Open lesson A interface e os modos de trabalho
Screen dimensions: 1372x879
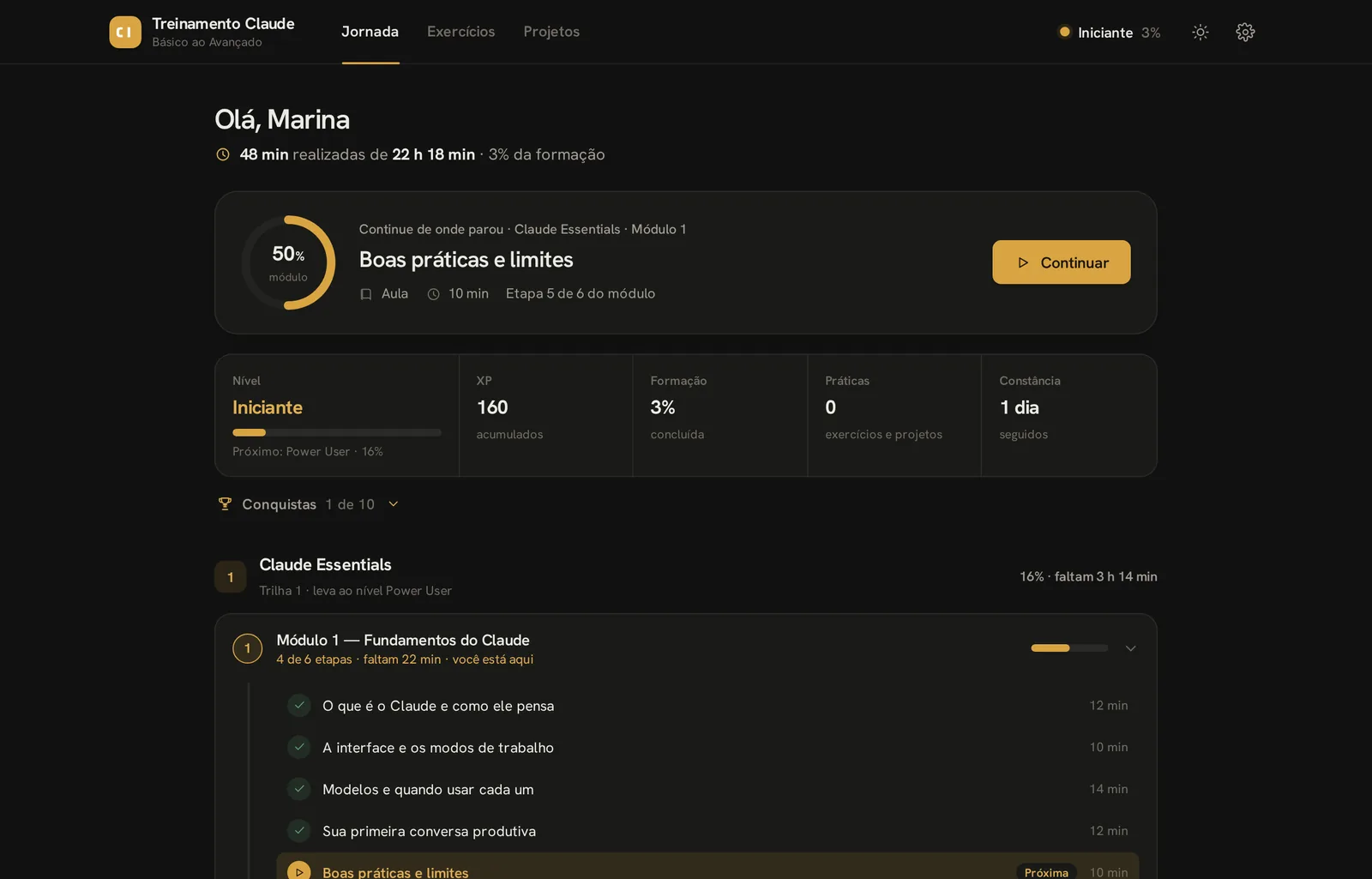click(707, 747)
